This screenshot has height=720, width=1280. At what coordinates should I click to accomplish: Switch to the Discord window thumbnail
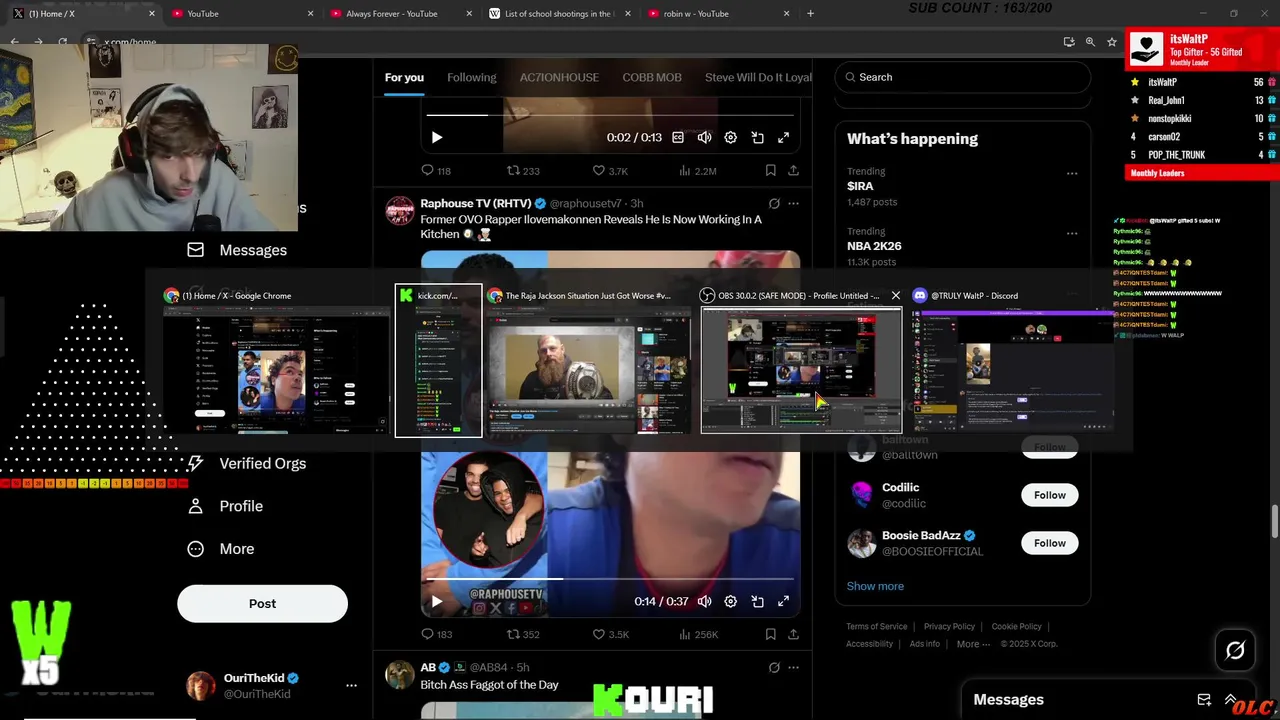point(1013,369)
